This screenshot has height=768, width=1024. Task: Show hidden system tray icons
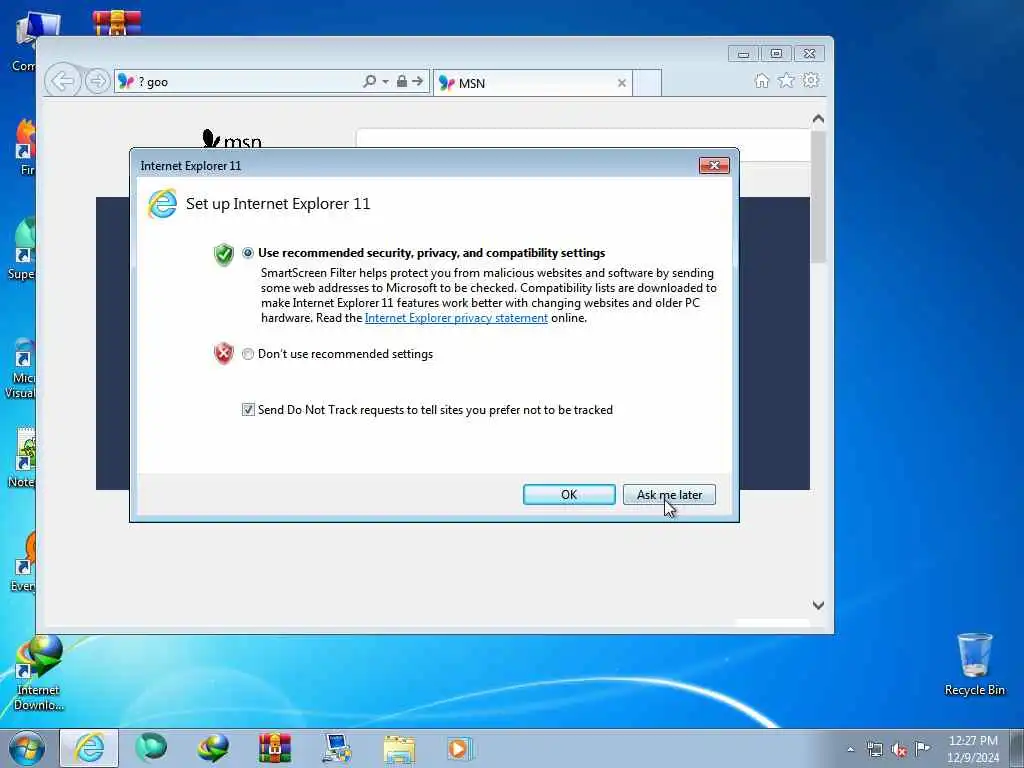(x=850, y=750)
